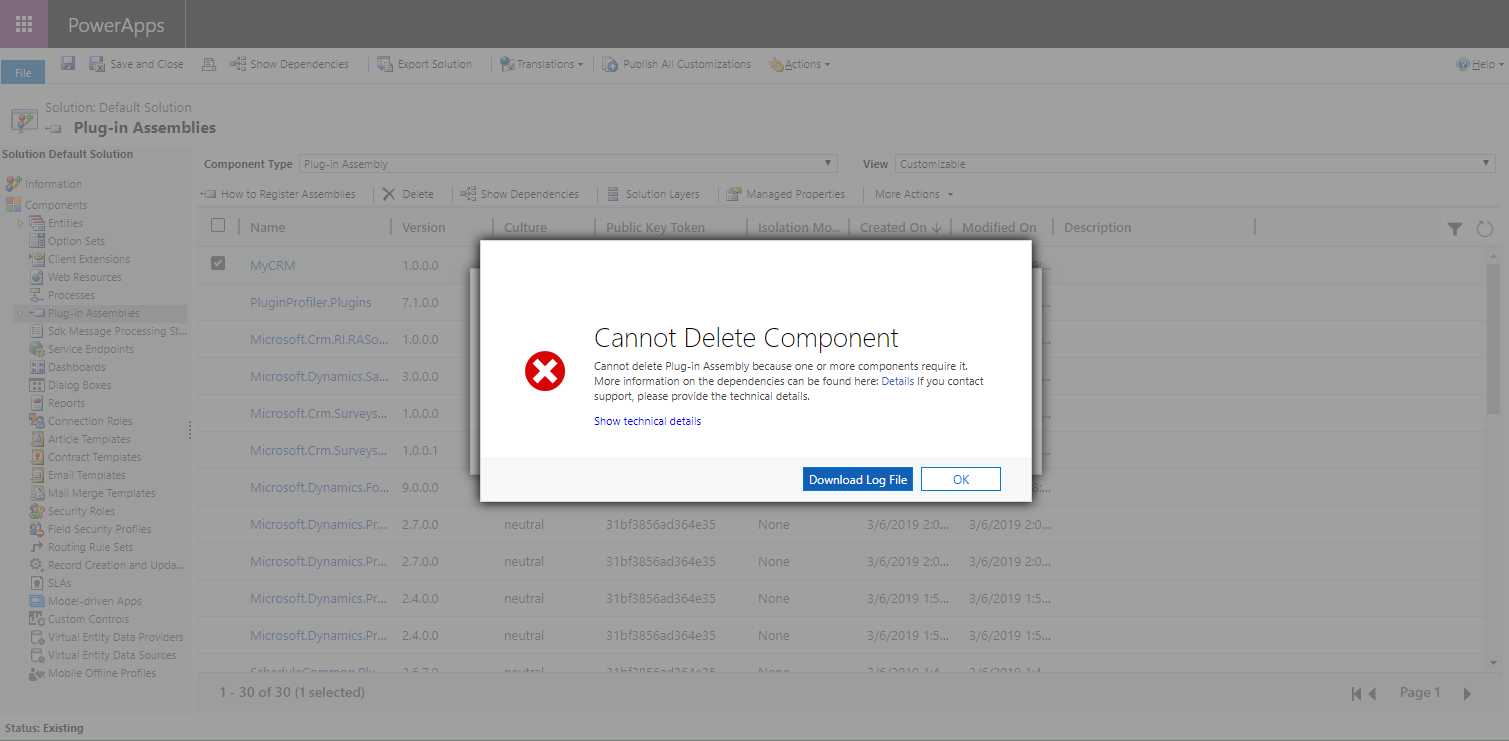This screenshot has height=741, width=1509.
Task: Uncheck the MyCRM row checkbox
Action: 218,264
